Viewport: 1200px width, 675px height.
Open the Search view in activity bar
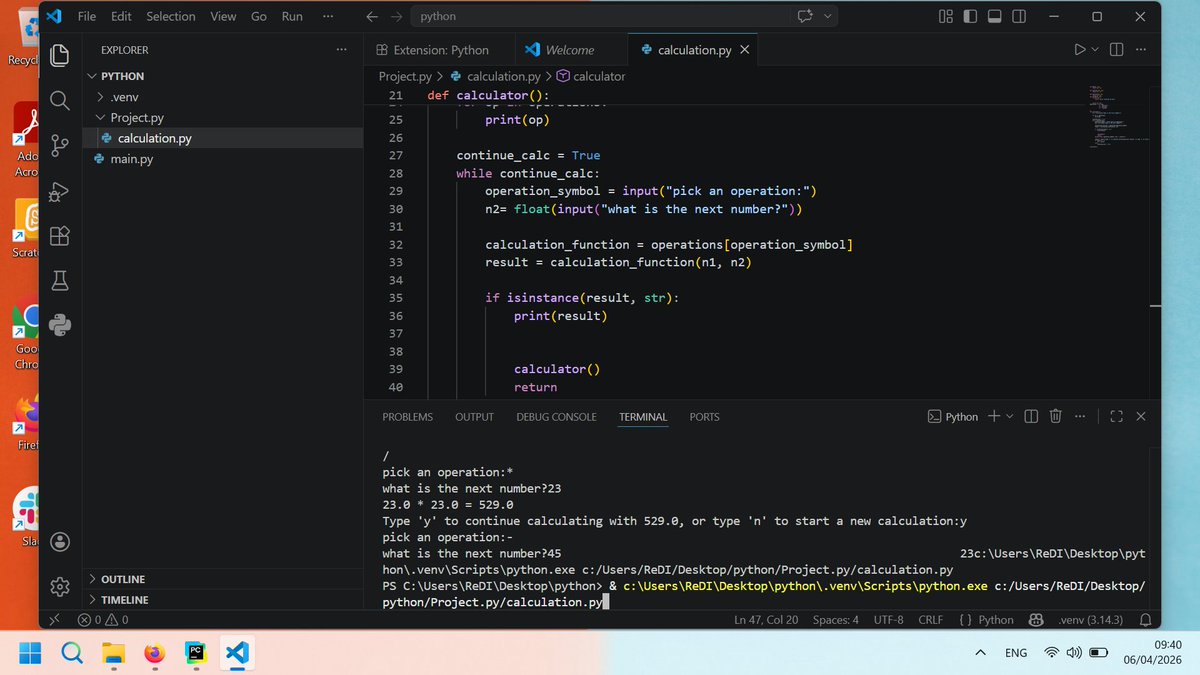(x=60, y=100)
